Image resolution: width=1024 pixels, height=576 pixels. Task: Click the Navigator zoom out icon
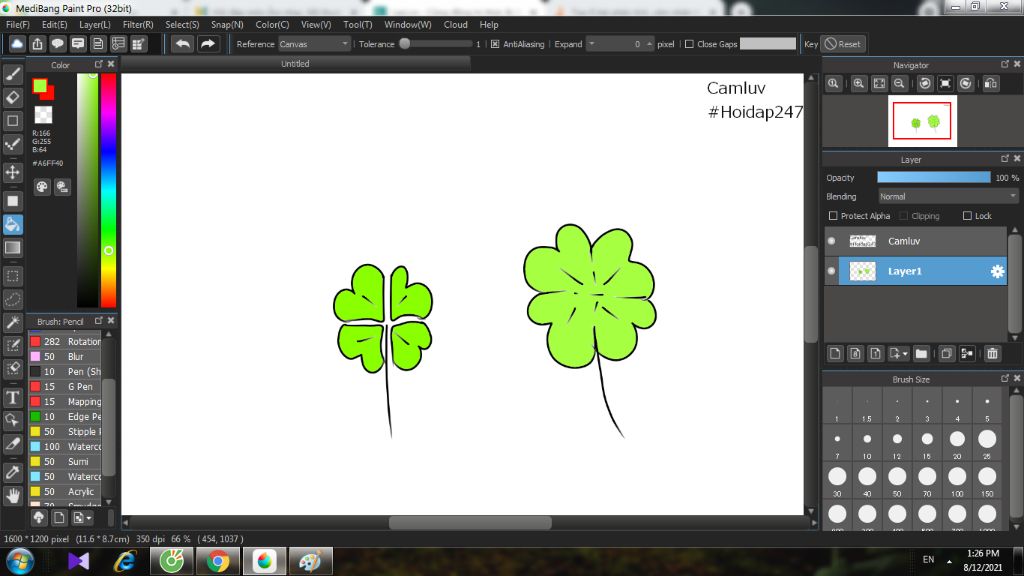click(899, 84)
